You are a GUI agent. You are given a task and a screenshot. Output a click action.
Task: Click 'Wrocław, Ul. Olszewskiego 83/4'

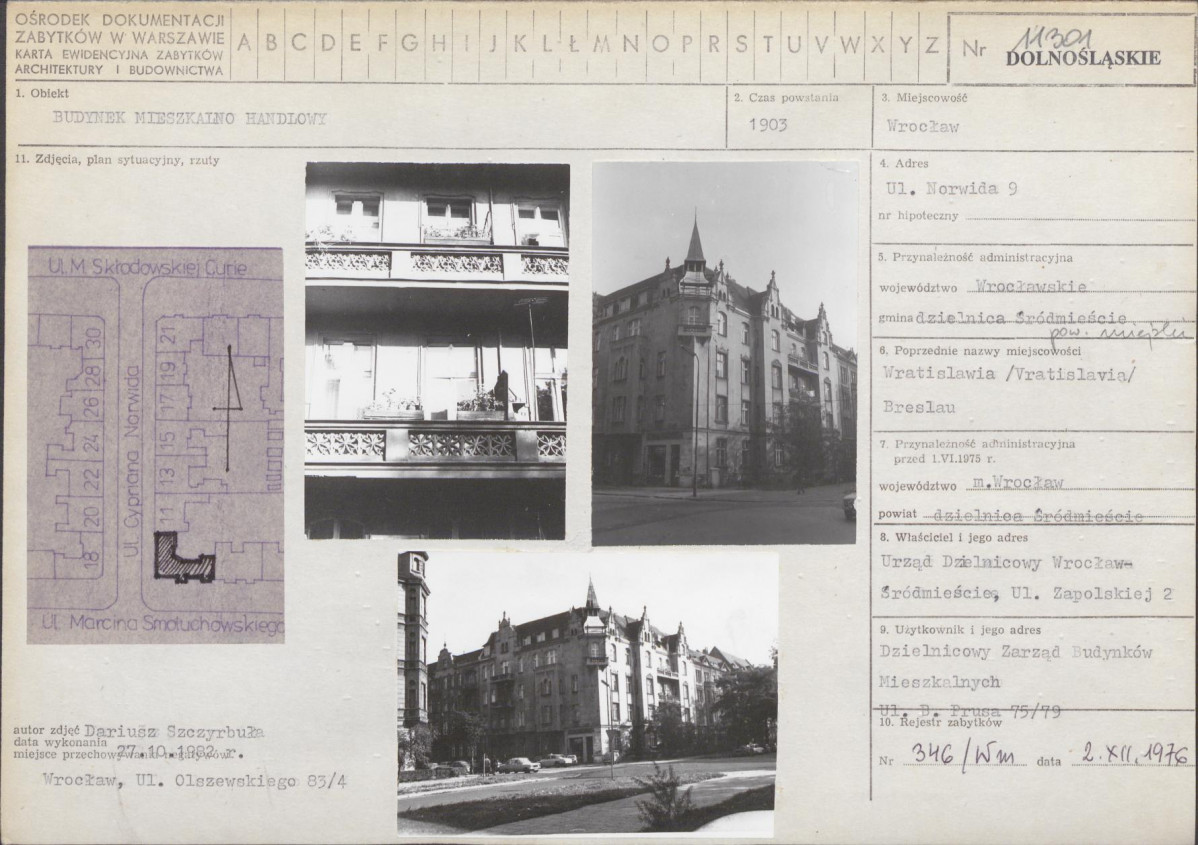pos(195,781)
